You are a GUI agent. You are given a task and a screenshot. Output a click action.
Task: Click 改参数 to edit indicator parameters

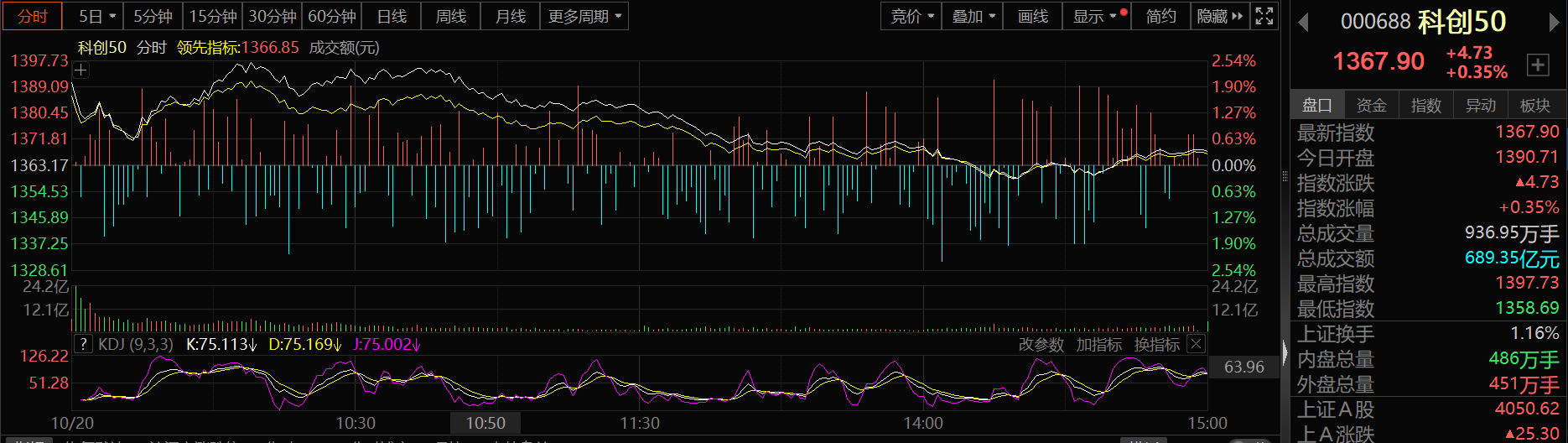pos(1041,345)
